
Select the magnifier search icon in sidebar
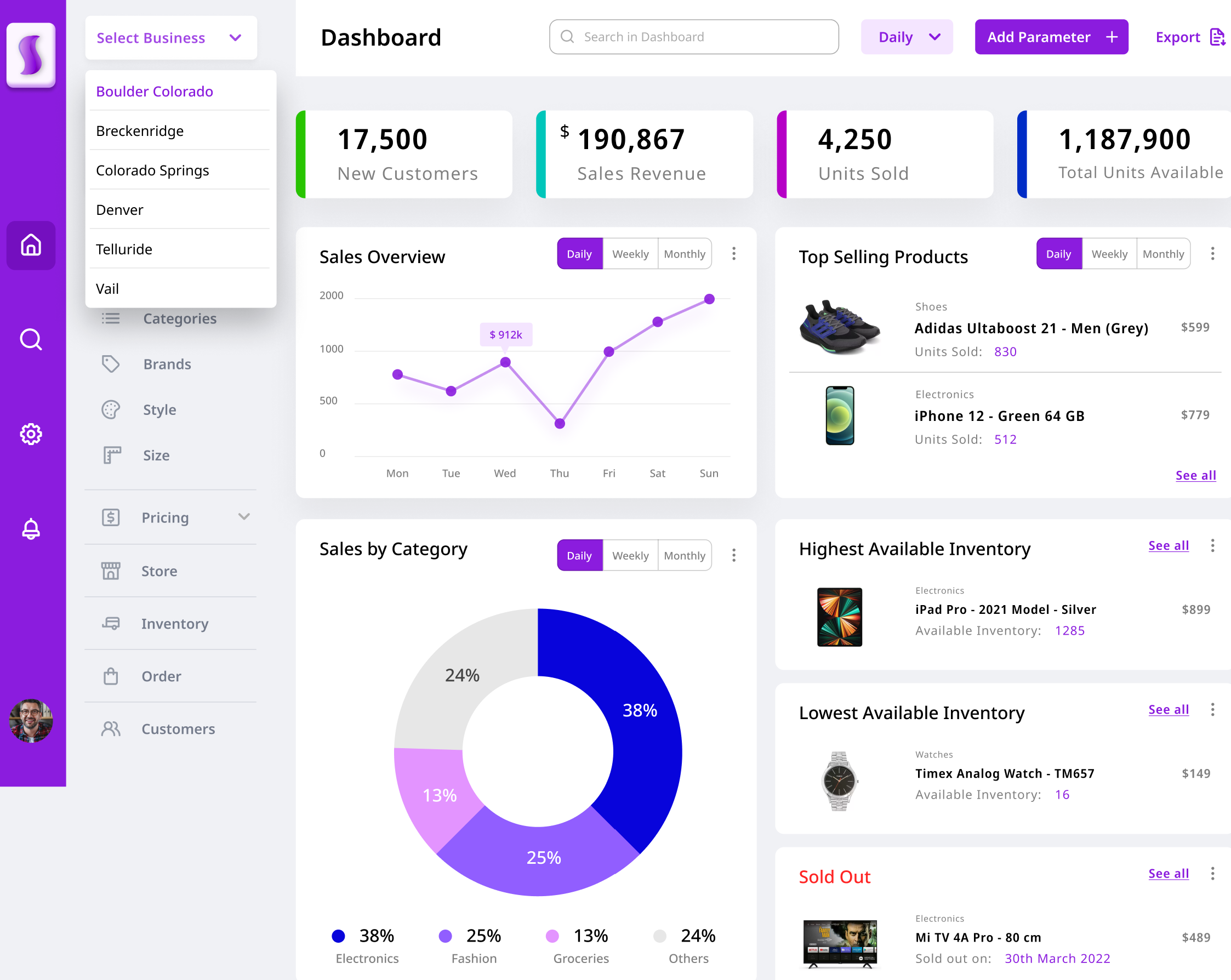click(30, 339)
